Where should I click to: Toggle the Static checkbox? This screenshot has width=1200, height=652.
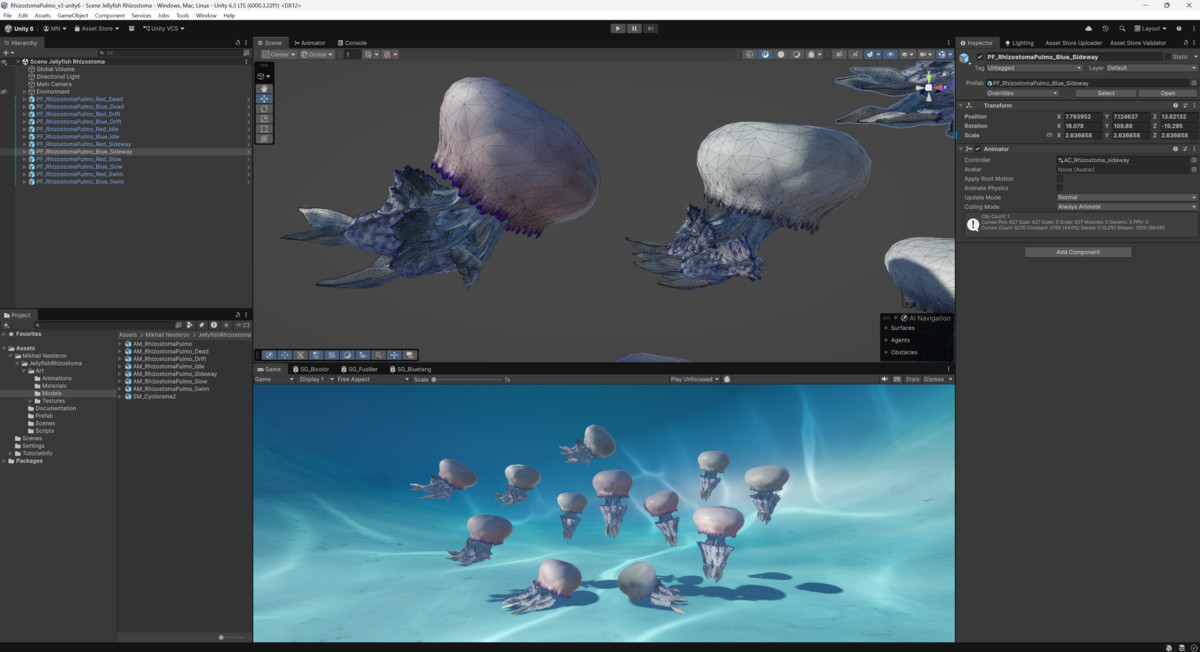1169,57
